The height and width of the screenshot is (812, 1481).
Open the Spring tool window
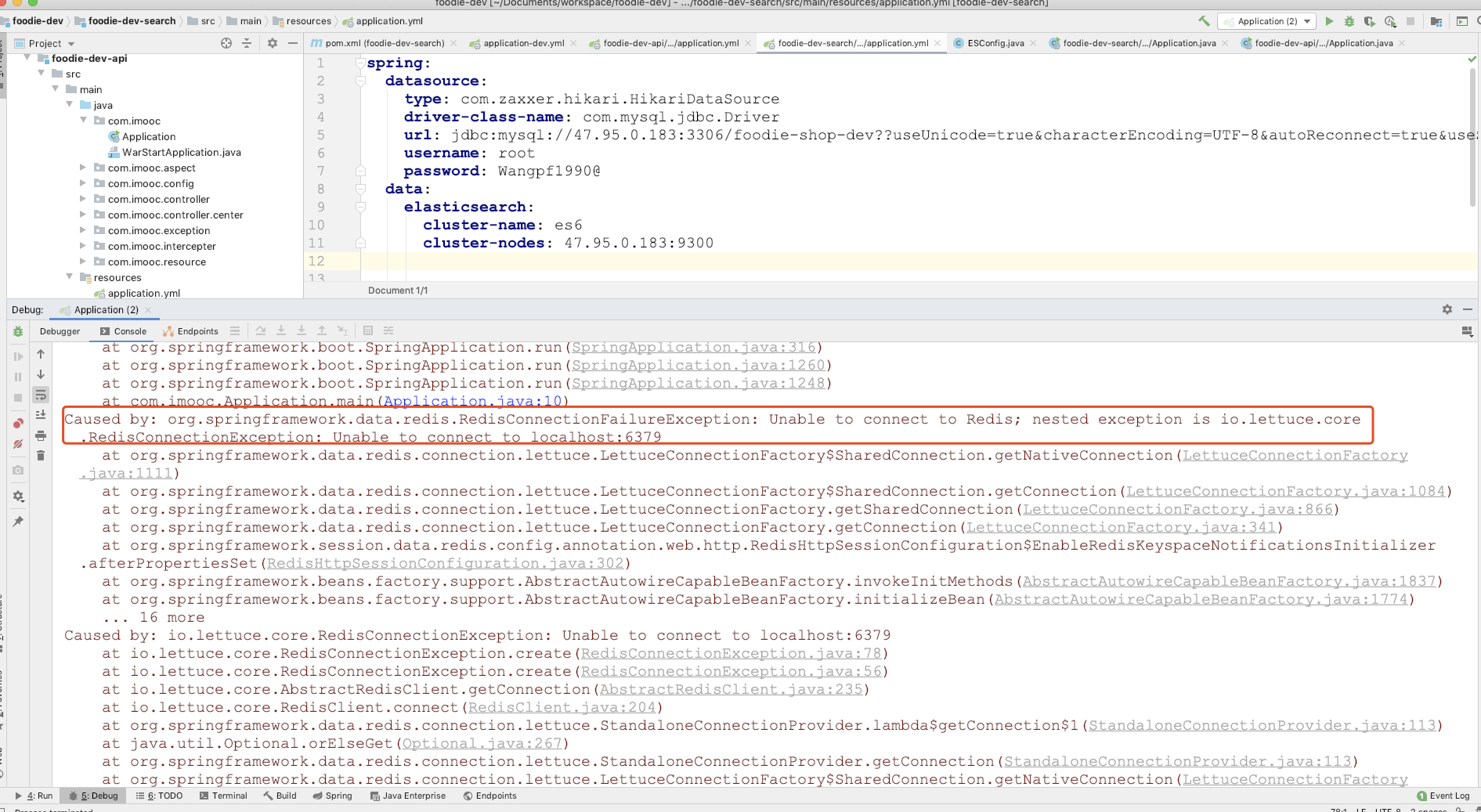332,796
